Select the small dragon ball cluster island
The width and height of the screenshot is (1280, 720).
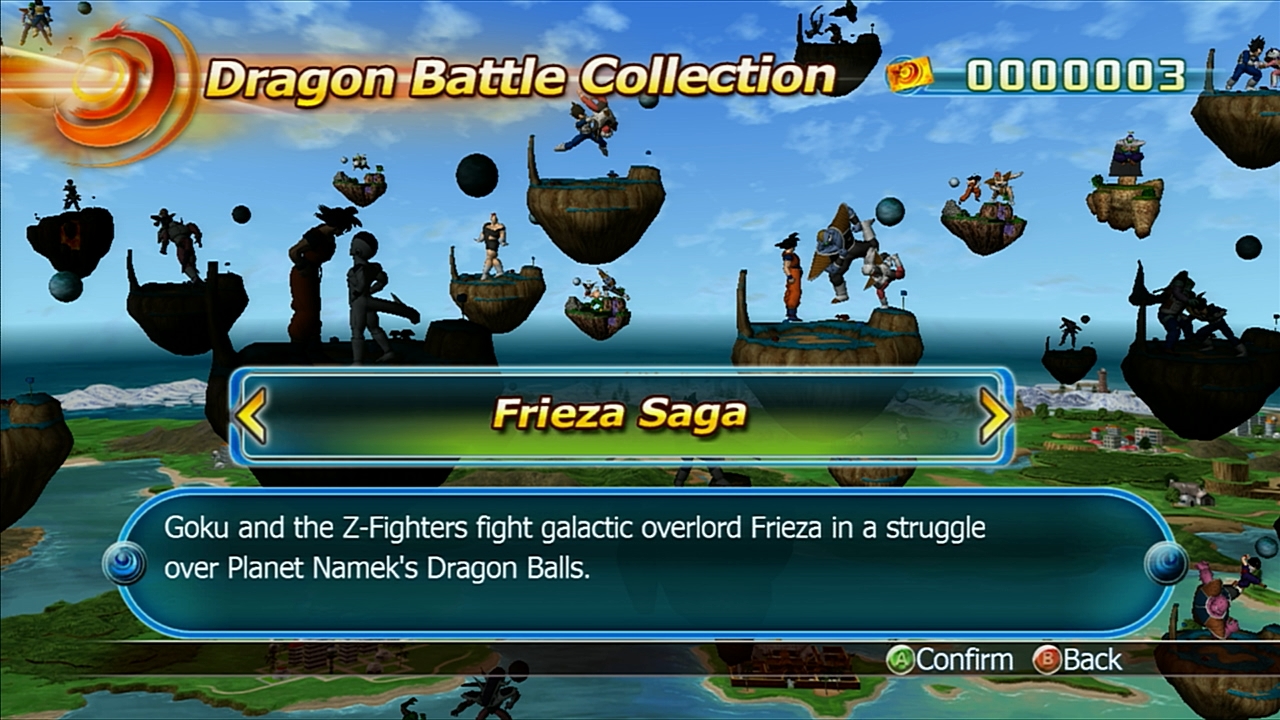tap(597, 305)
